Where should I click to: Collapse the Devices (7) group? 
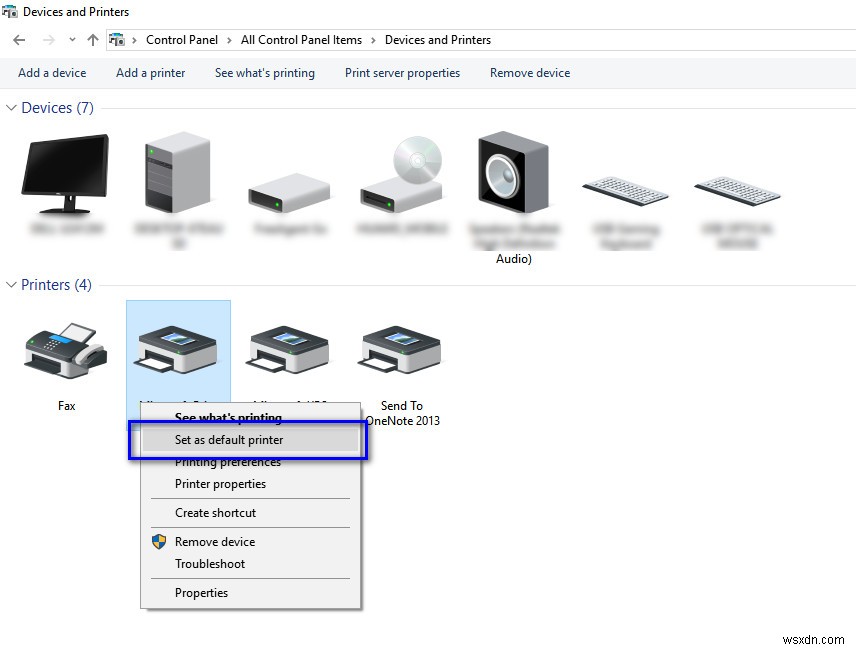click(x=11, y=108)
